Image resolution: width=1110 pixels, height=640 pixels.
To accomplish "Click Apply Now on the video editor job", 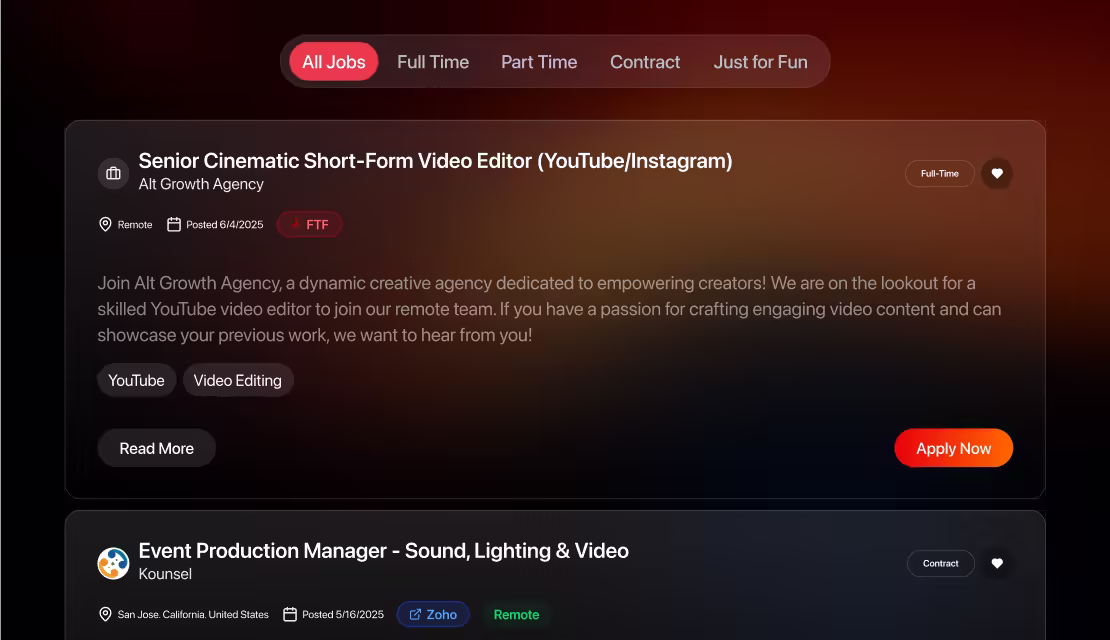I will point(953,448).
